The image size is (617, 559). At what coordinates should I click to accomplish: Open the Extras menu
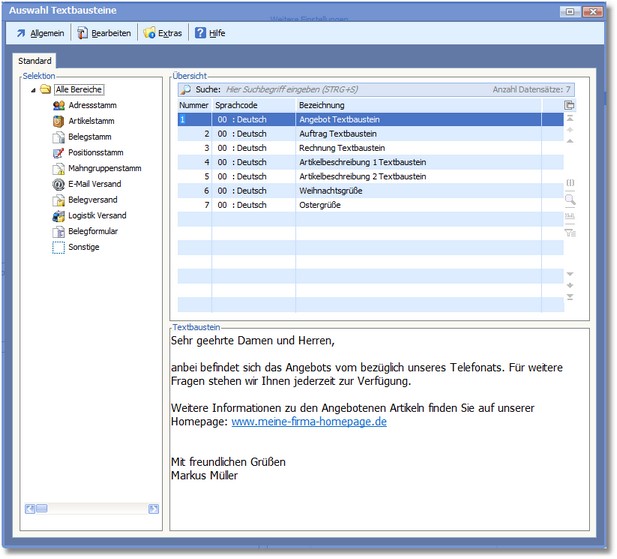pos(162,33)
